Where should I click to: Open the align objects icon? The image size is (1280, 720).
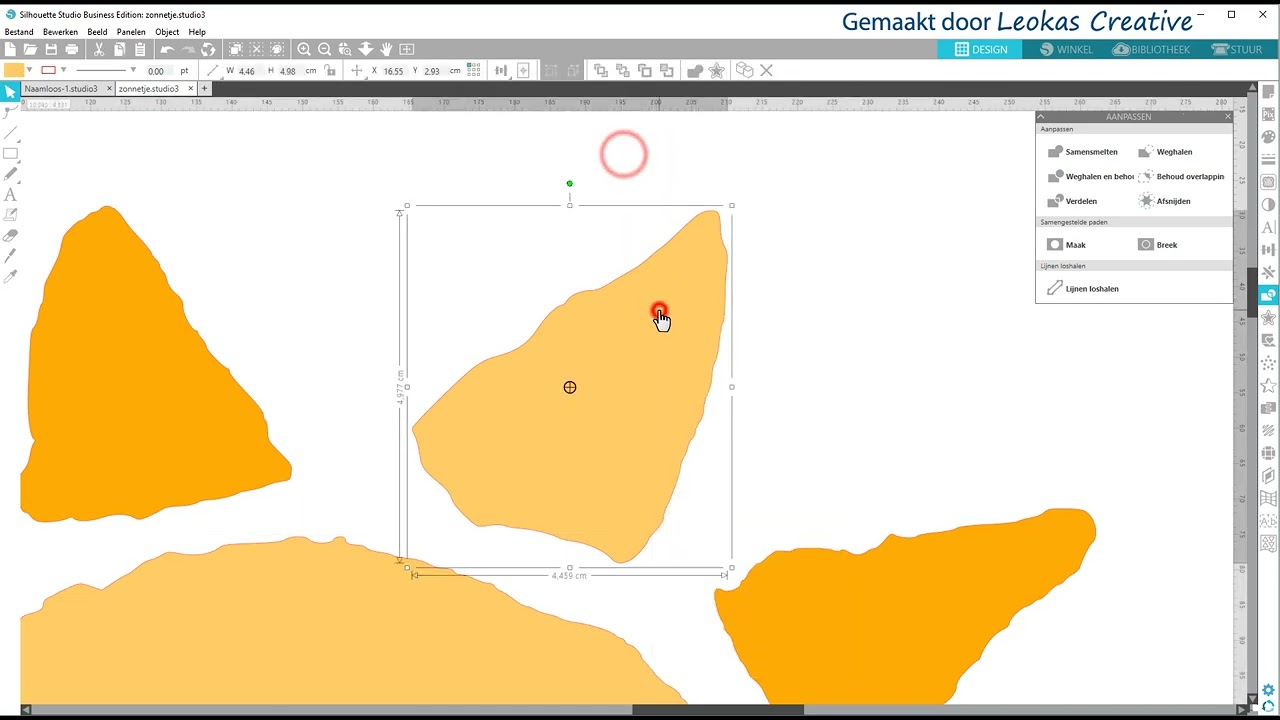(501, 71)
